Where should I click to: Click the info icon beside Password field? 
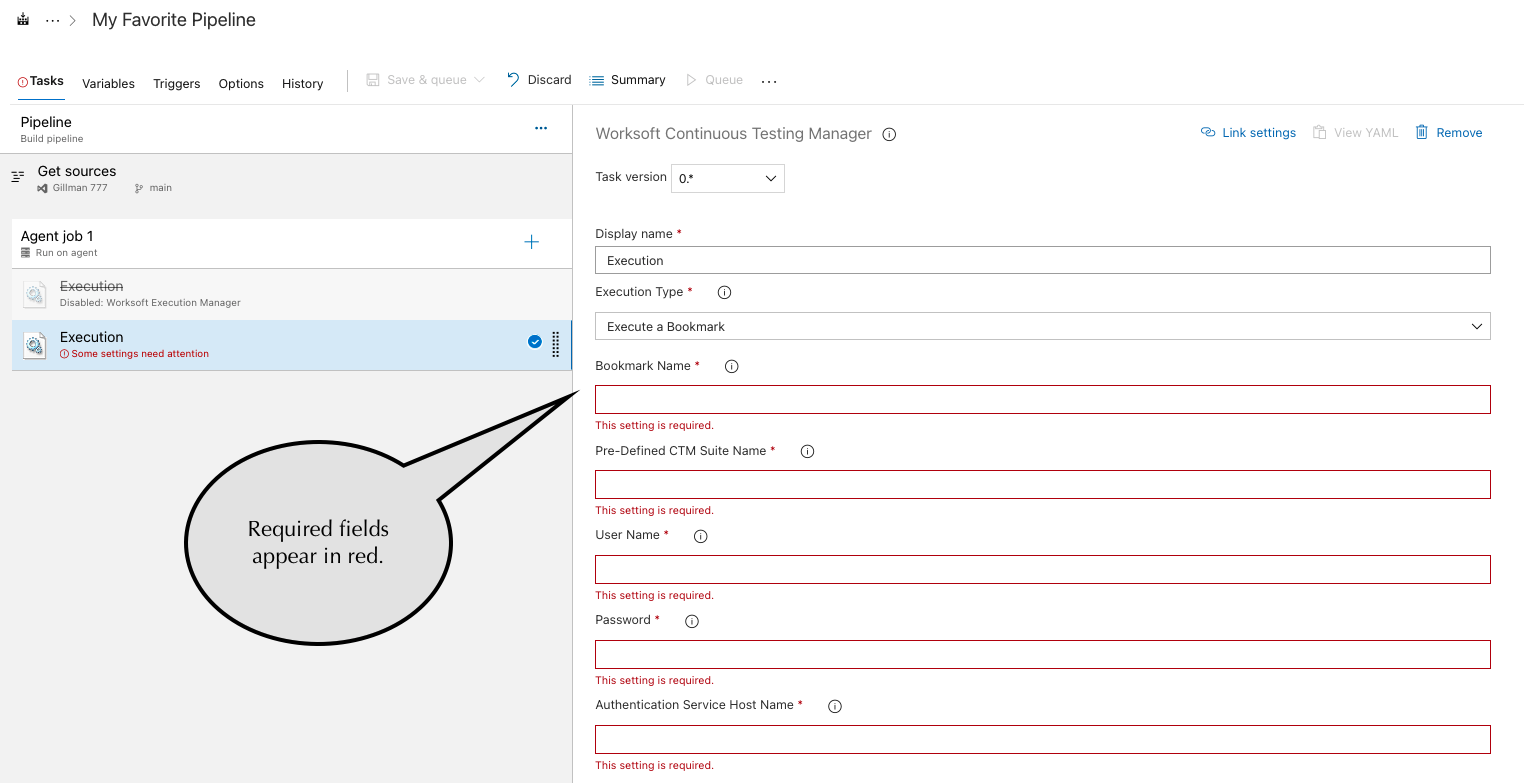click(691, 620)
